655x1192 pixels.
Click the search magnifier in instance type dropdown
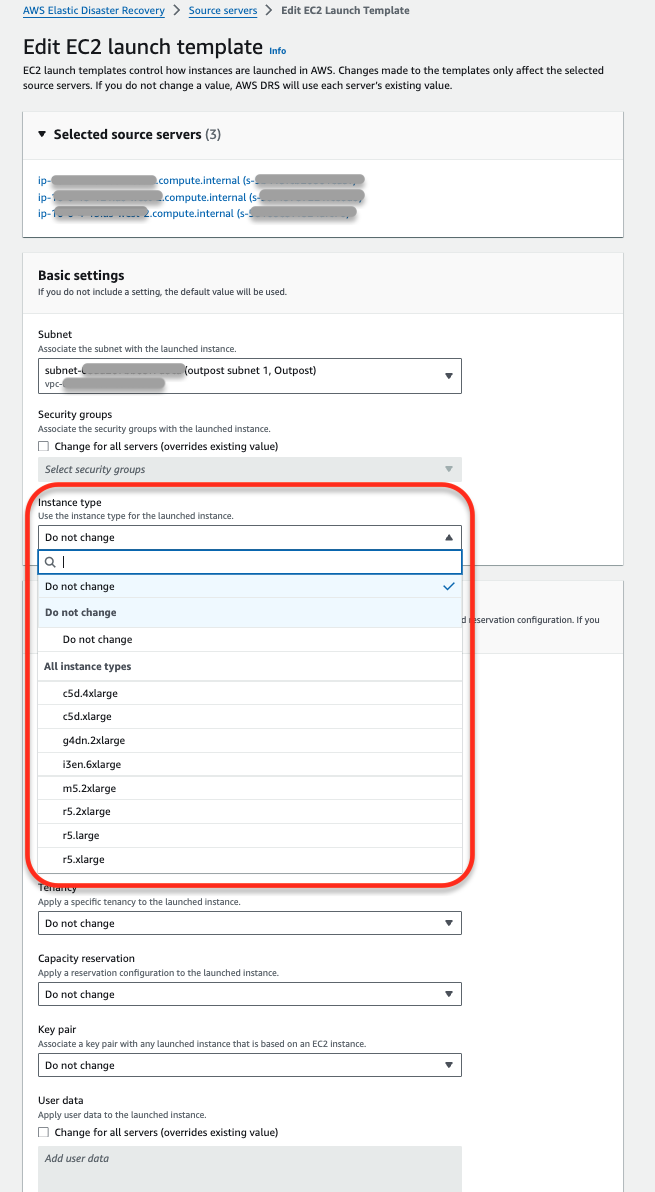50,562
